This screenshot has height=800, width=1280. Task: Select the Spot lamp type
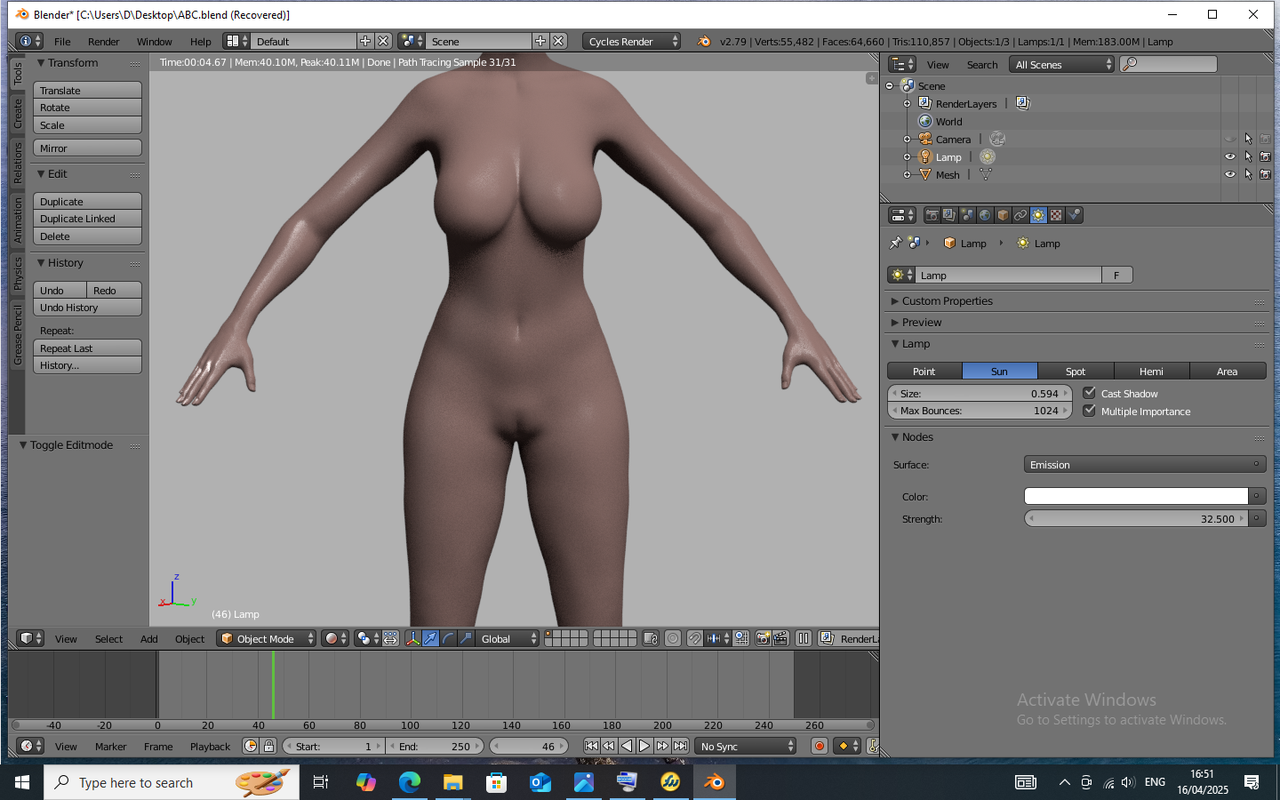coord(1076,371)
